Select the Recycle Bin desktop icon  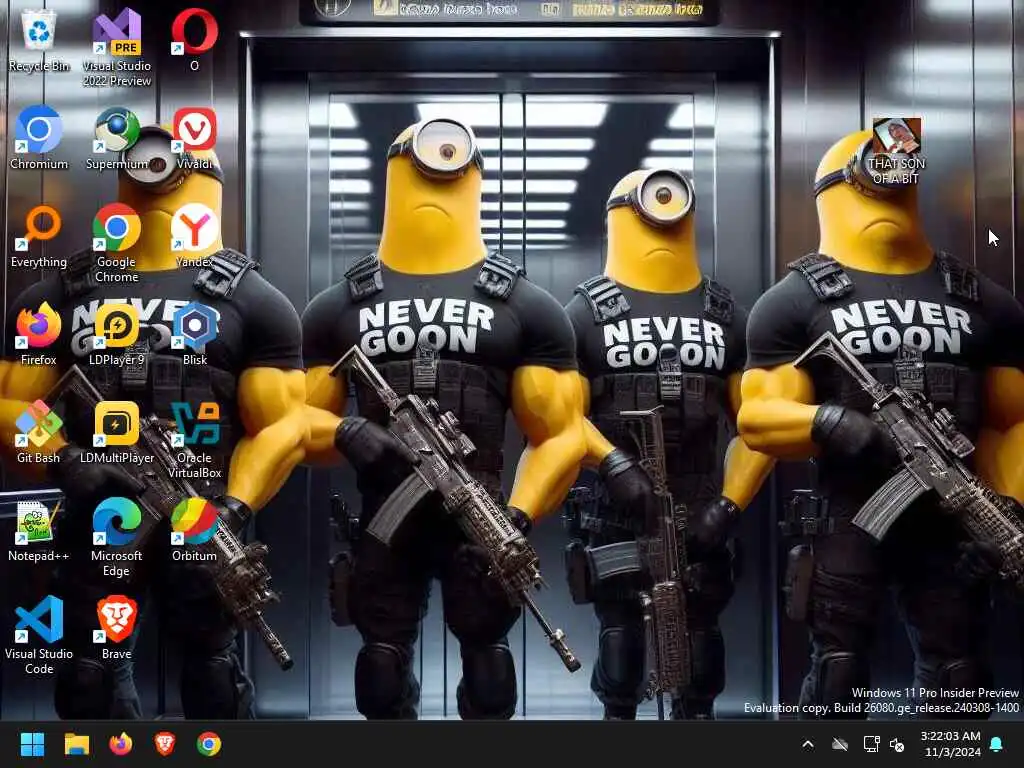(x=39, y=40)
